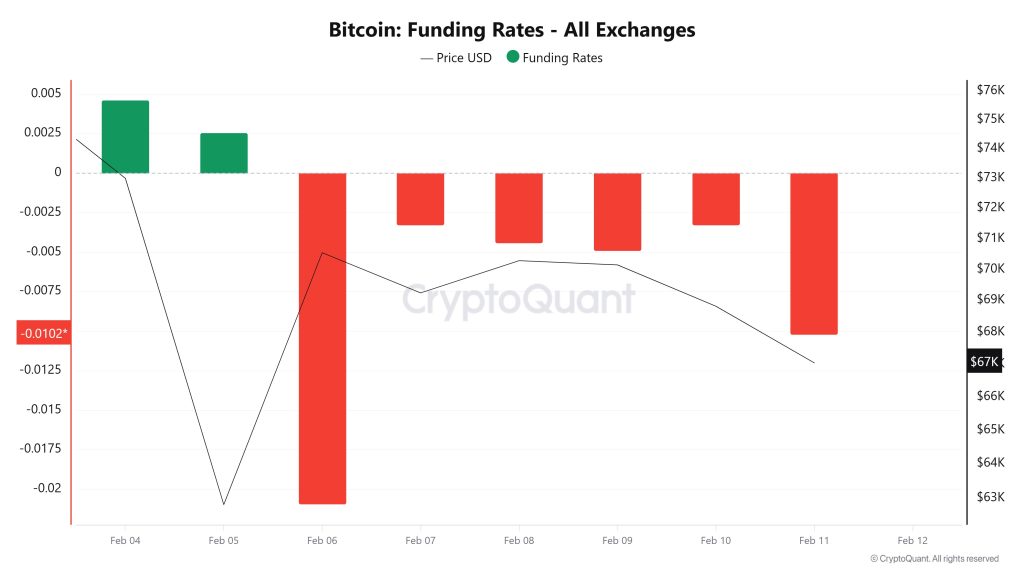Select the red Feb 08 funding bar
Viewport: 1024px width, 576px height.
518,208
